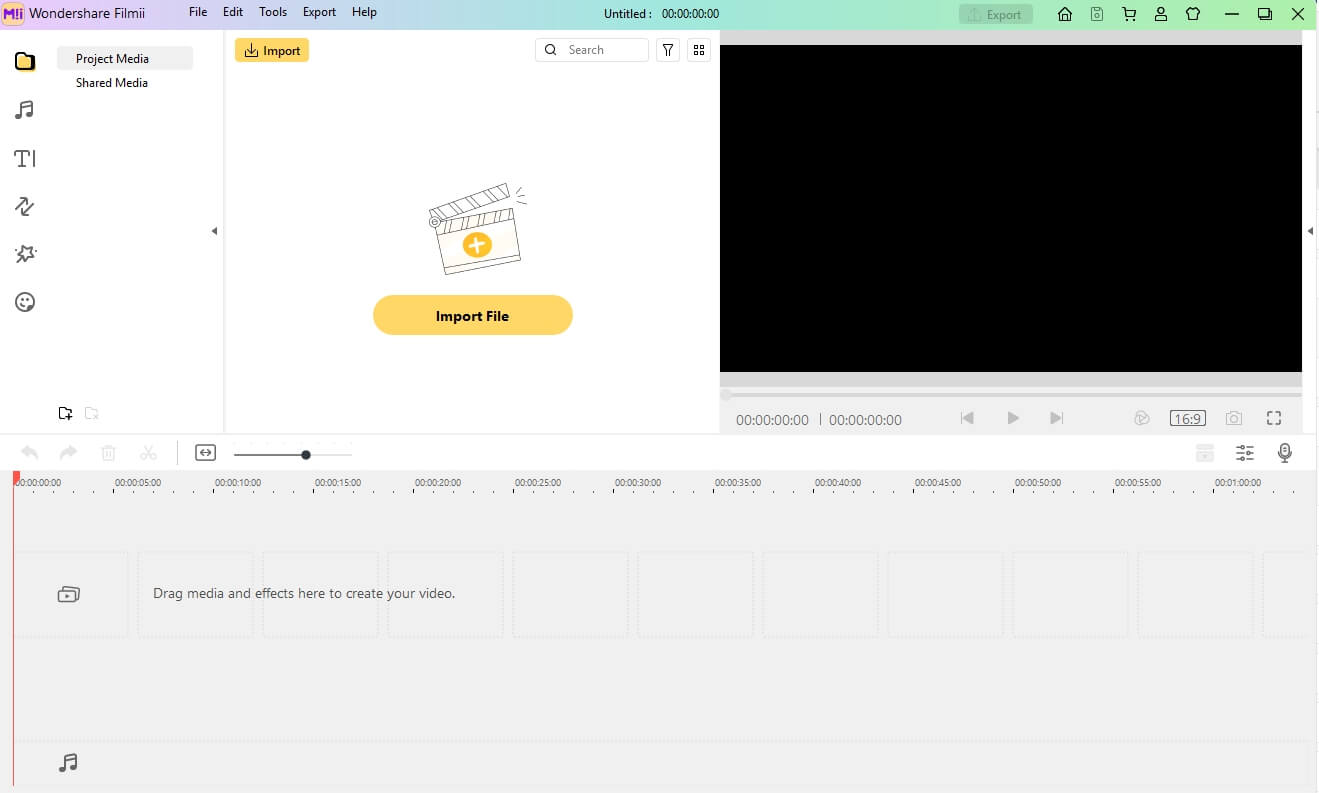The image size is (1319, 793).
Task: Open the File menu
Action: tap(198, 12)
